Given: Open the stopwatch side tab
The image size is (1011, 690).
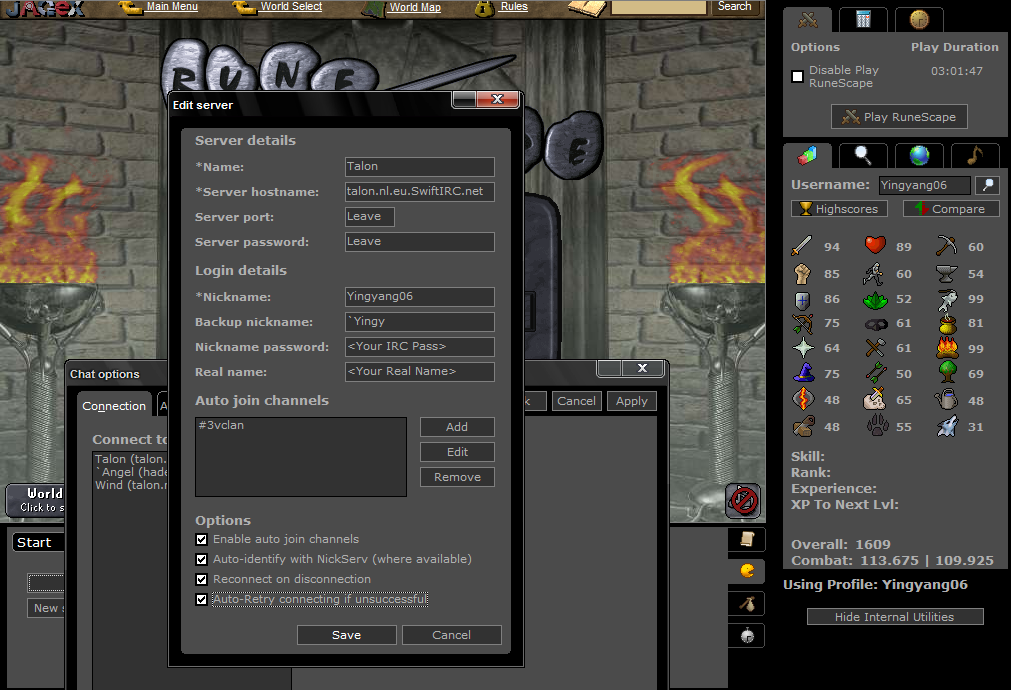Looking at the screenshot, I should (747, 636).
